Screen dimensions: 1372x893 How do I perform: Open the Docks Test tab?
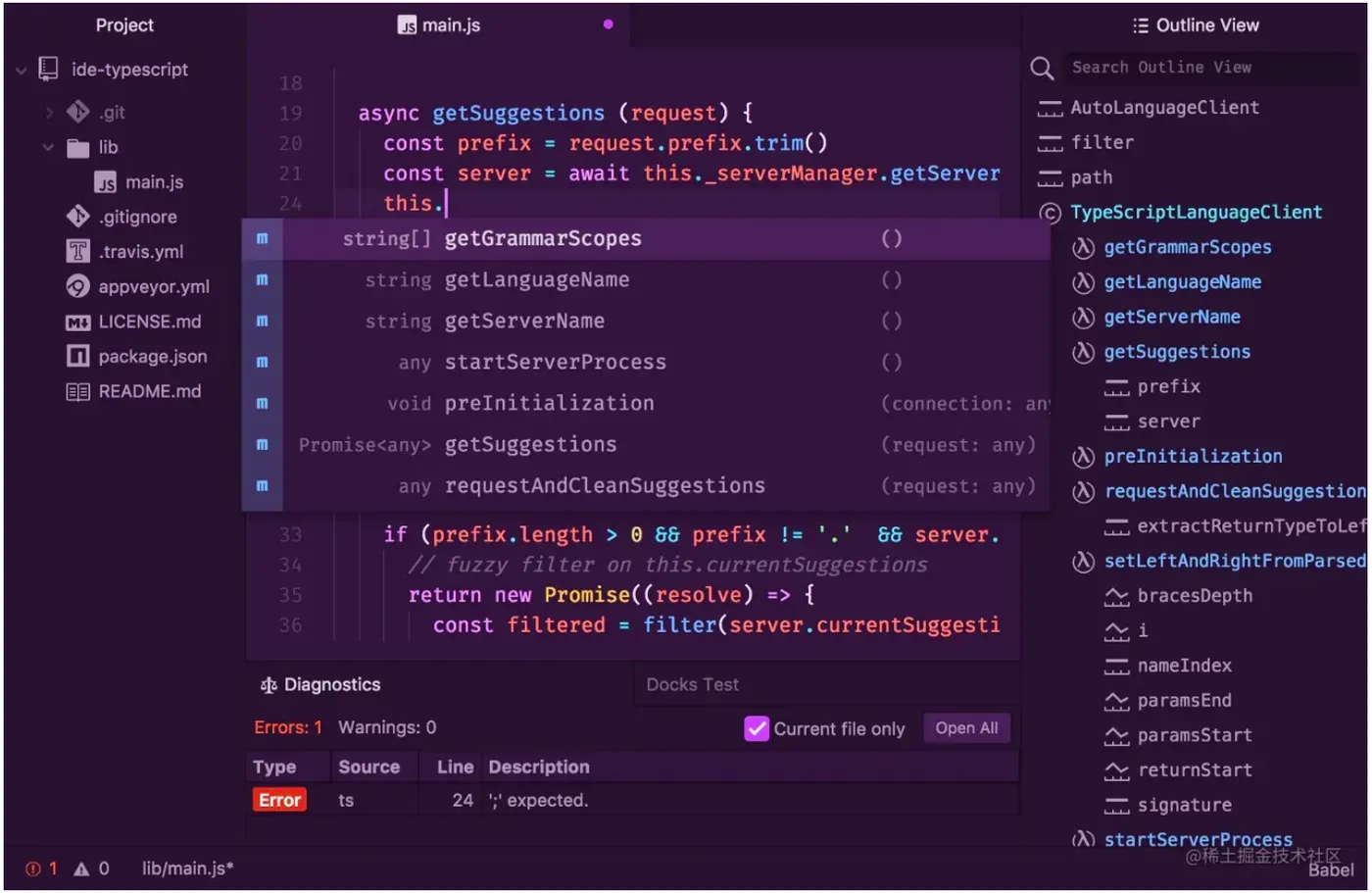pos(693,685)
